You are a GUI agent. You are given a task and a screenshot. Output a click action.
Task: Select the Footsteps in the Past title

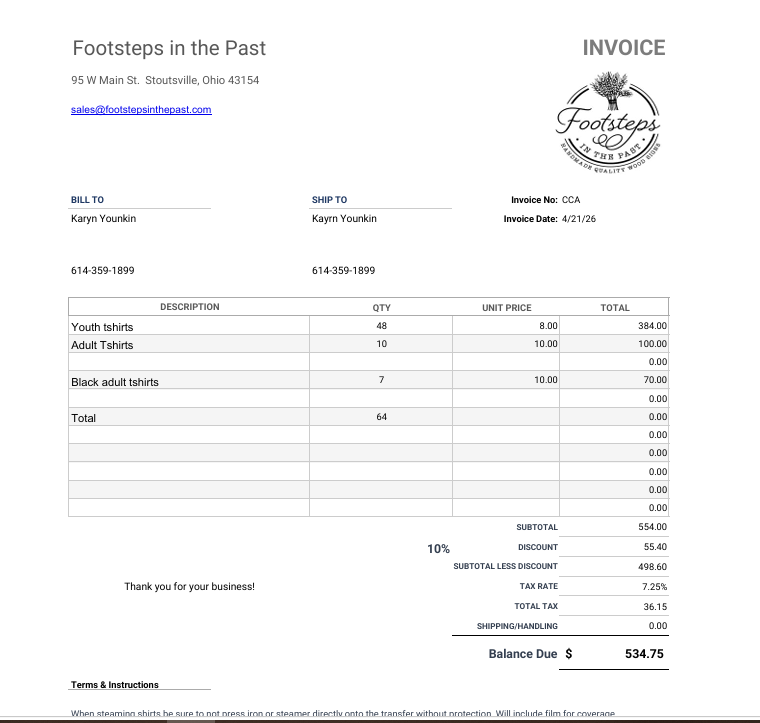coord(169,48)
